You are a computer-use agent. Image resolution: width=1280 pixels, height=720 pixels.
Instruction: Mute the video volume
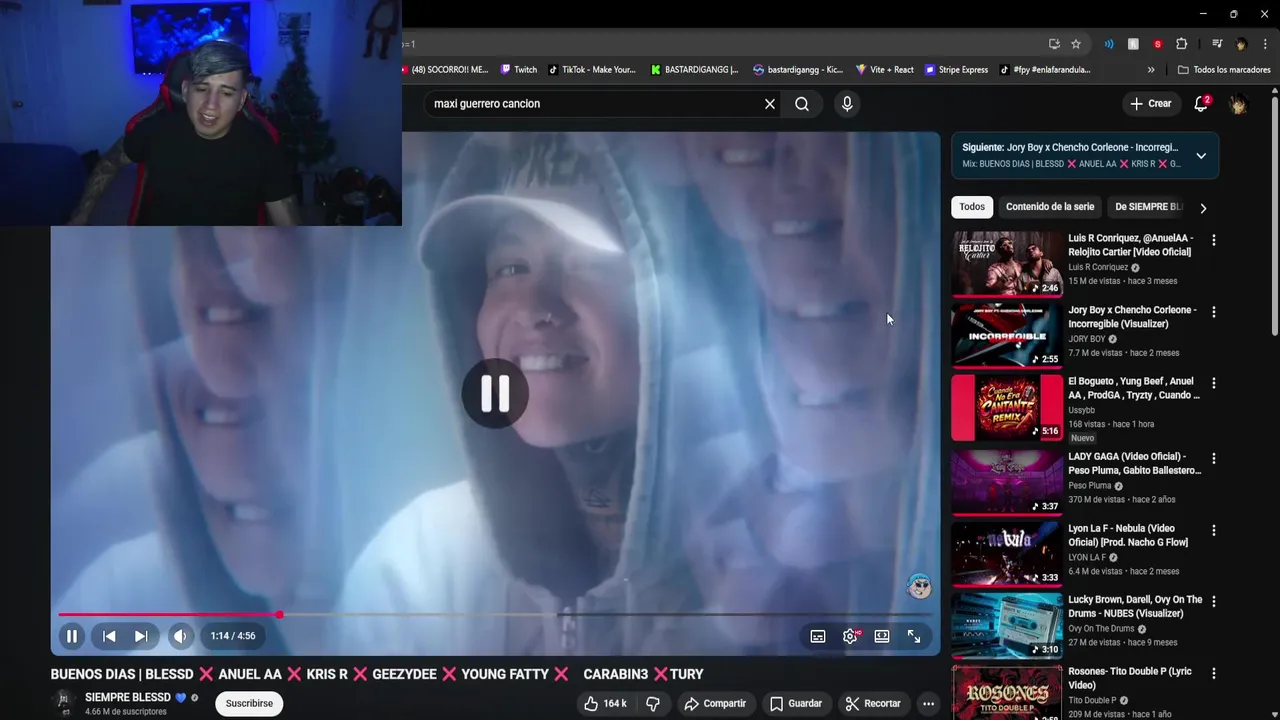click(x=180, y=636)
